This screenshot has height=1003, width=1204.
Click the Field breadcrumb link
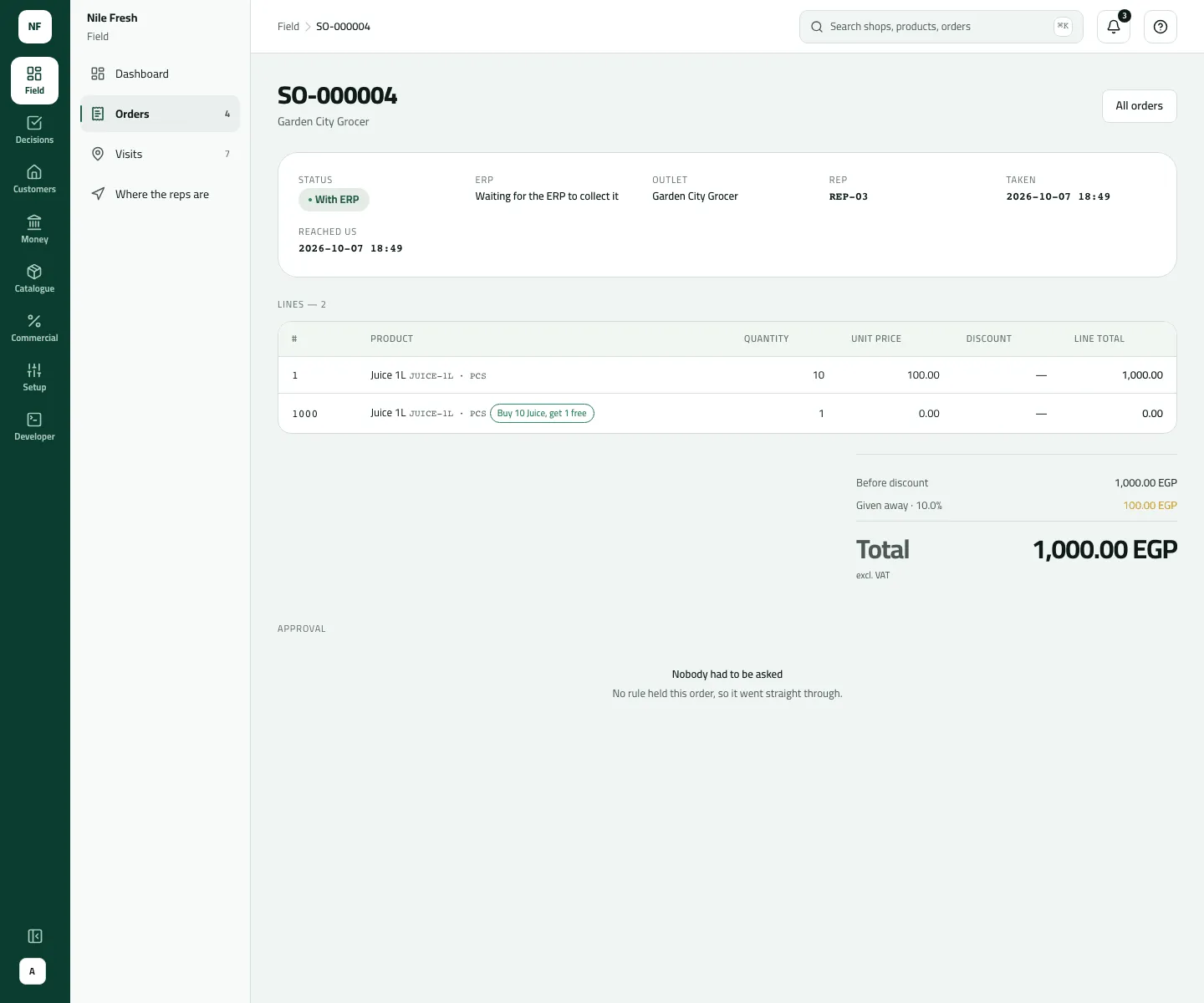click(x=288, y=27)
